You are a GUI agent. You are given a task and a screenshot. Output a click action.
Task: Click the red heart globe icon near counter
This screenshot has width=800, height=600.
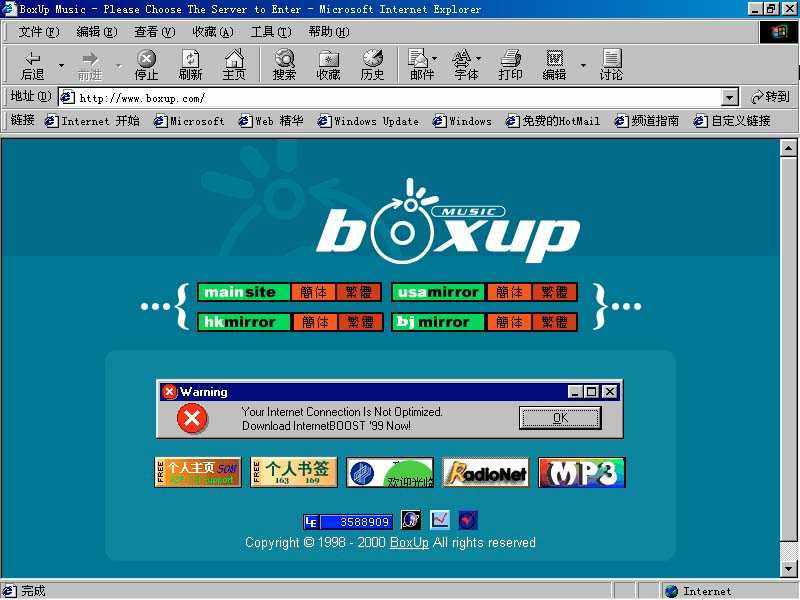coord(468,520)
